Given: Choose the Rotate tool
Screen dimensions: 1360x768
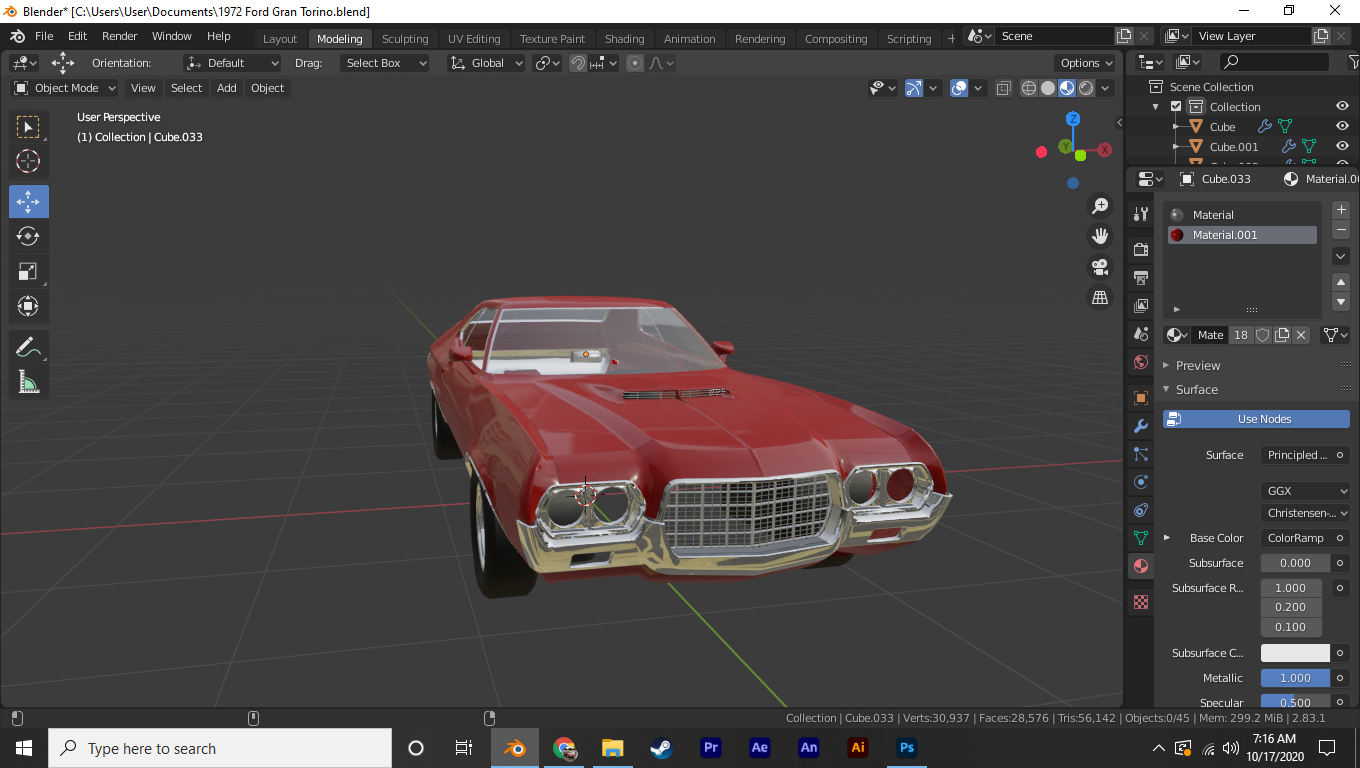Looking at the screenshot, I should pos(28,236).
